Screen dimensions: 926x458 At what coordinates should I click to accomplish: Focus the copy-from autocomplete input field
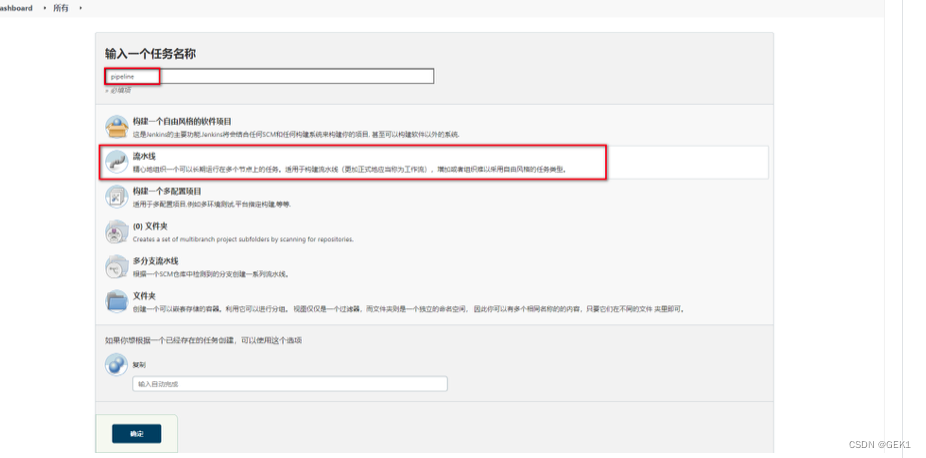pos(290,384)
